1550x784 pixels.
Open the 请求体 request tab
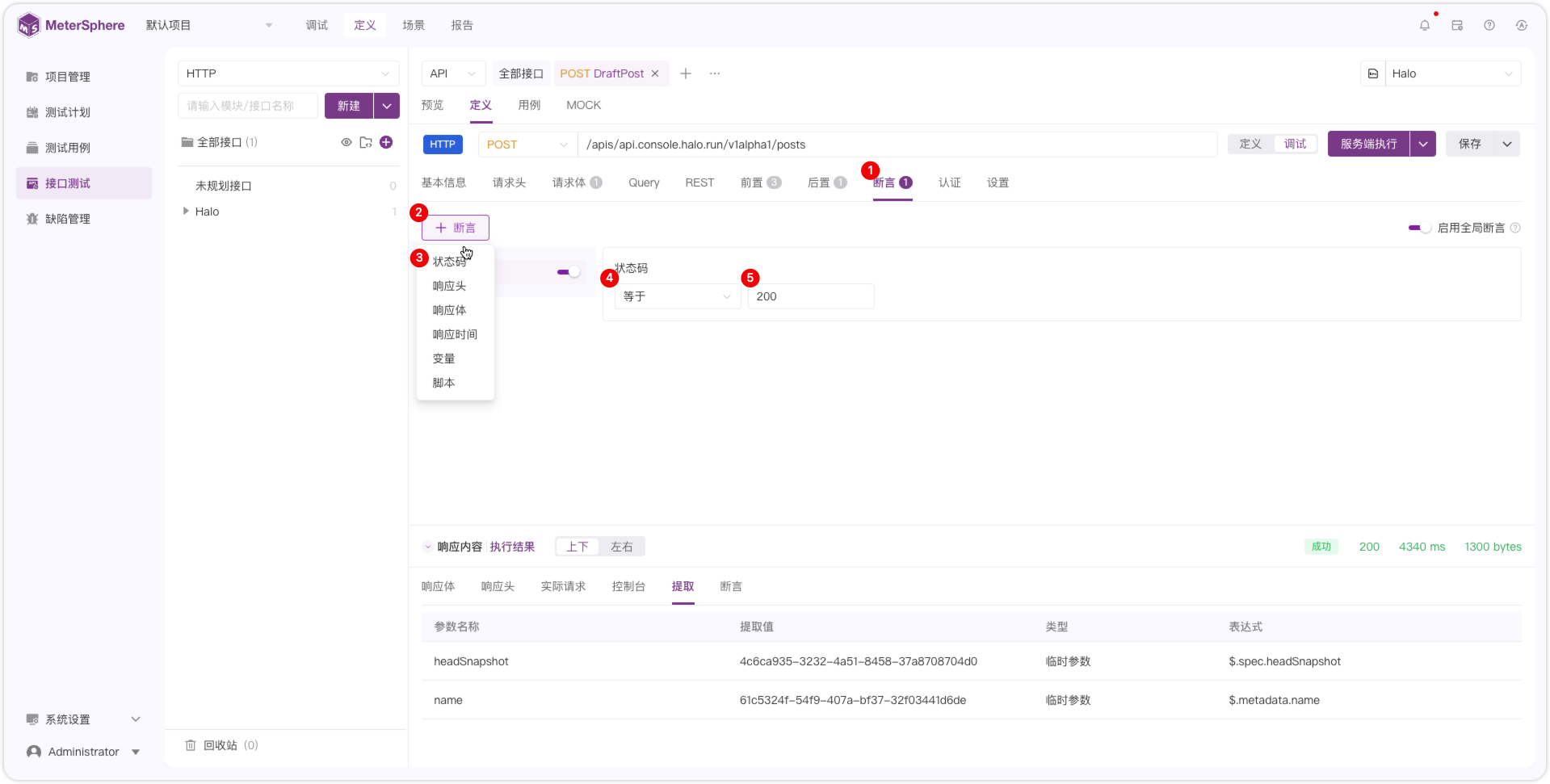pos(577,182)
